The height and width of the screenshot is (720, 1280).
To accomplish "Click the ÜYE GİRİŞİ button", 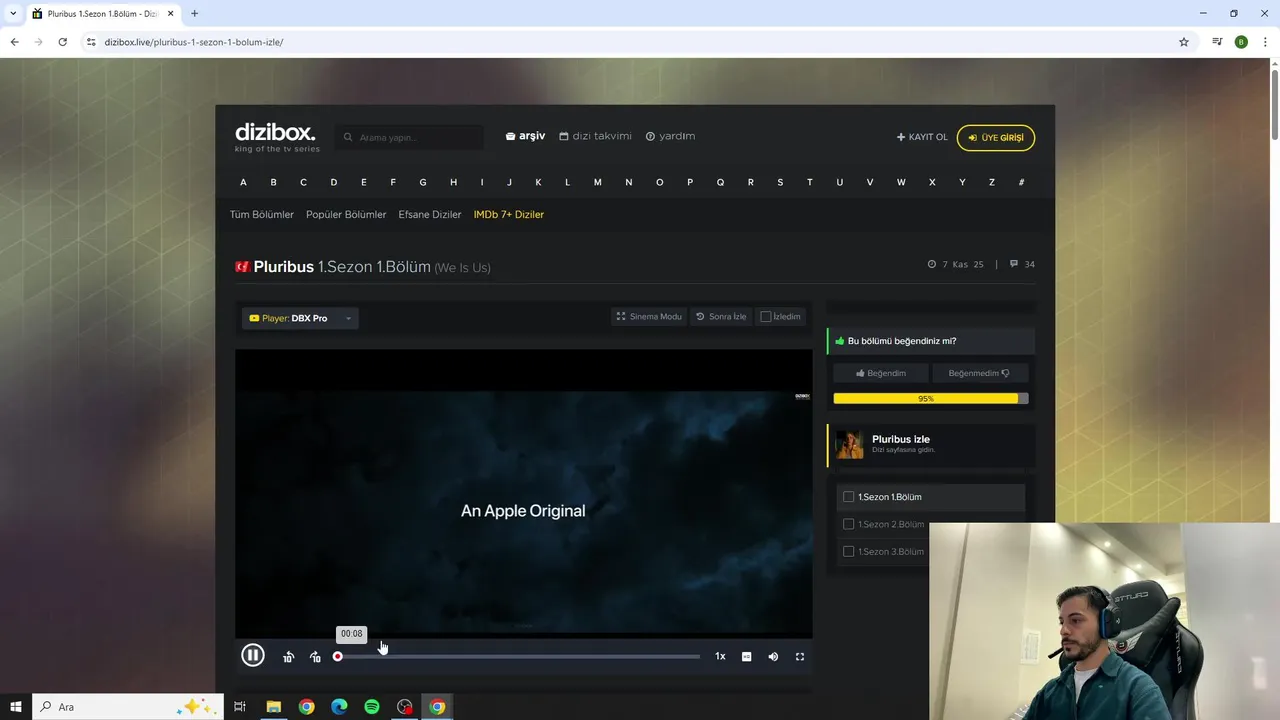I will coord(996,138).
